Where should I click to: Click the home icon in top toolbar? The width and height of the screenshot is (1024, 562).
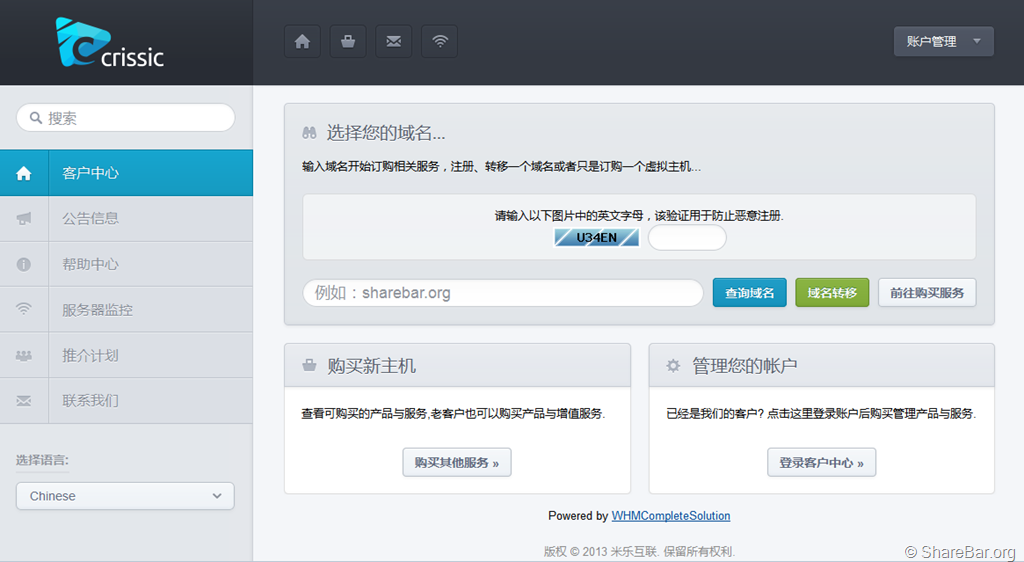point(302,42)
